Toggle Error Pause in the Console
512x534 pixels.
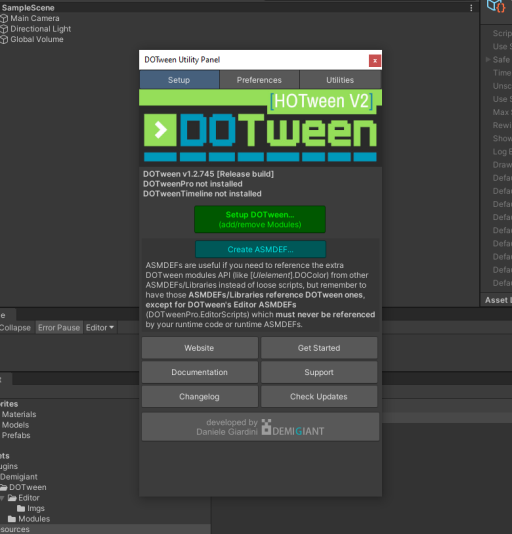click(59, 328)
